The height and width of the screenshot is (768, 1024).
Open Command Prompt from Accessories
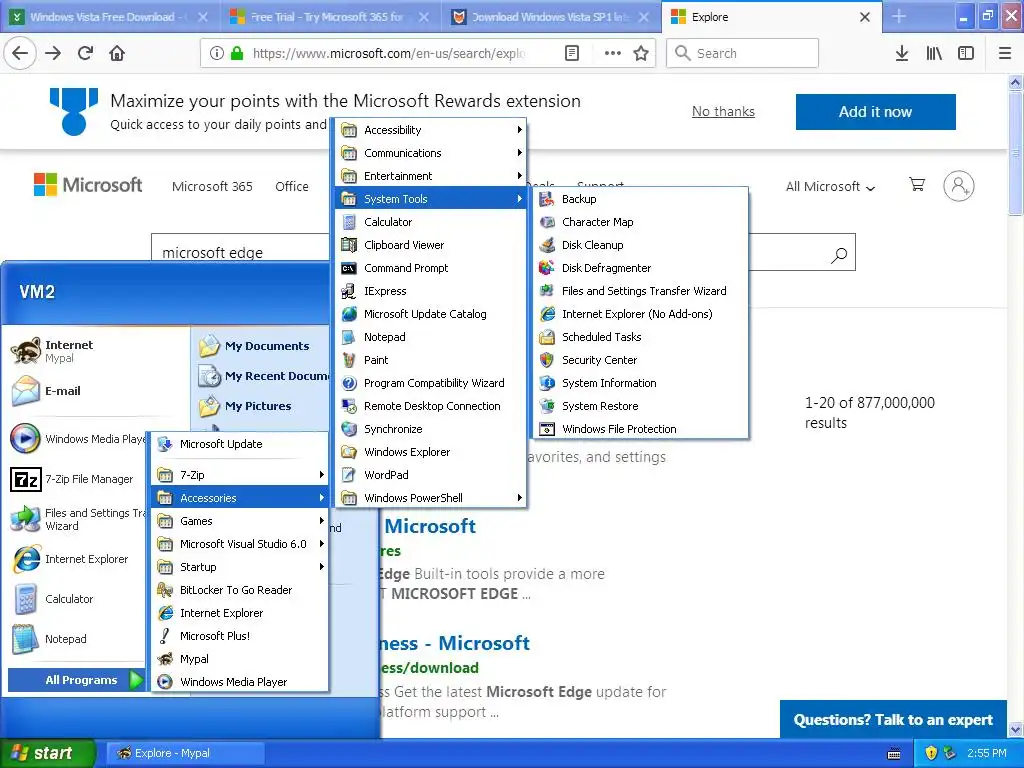tap(431, 268)
